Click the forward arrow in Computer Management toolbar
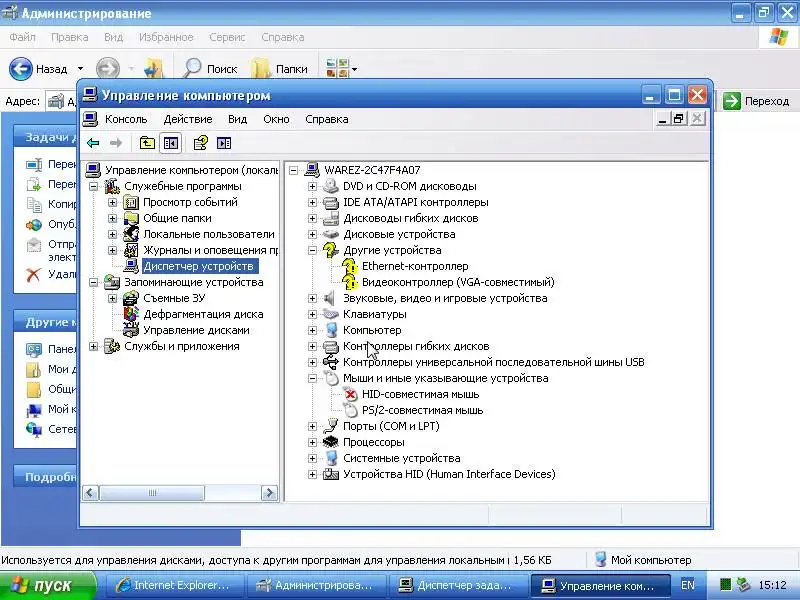Viewport: 800px width, 600px height. [x=116, y=143]
